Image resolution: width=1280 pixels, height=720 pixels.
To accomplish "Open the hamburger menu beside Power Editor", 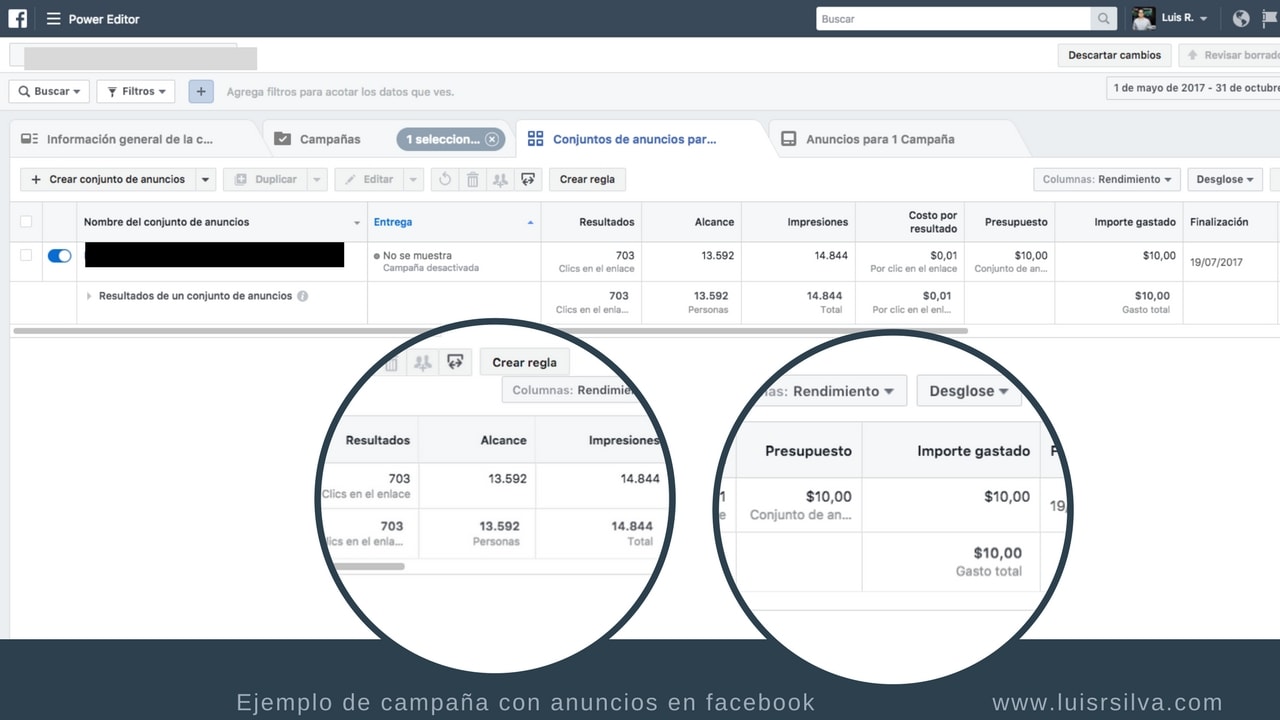I will pyautogui.click(x=53, y=19).
